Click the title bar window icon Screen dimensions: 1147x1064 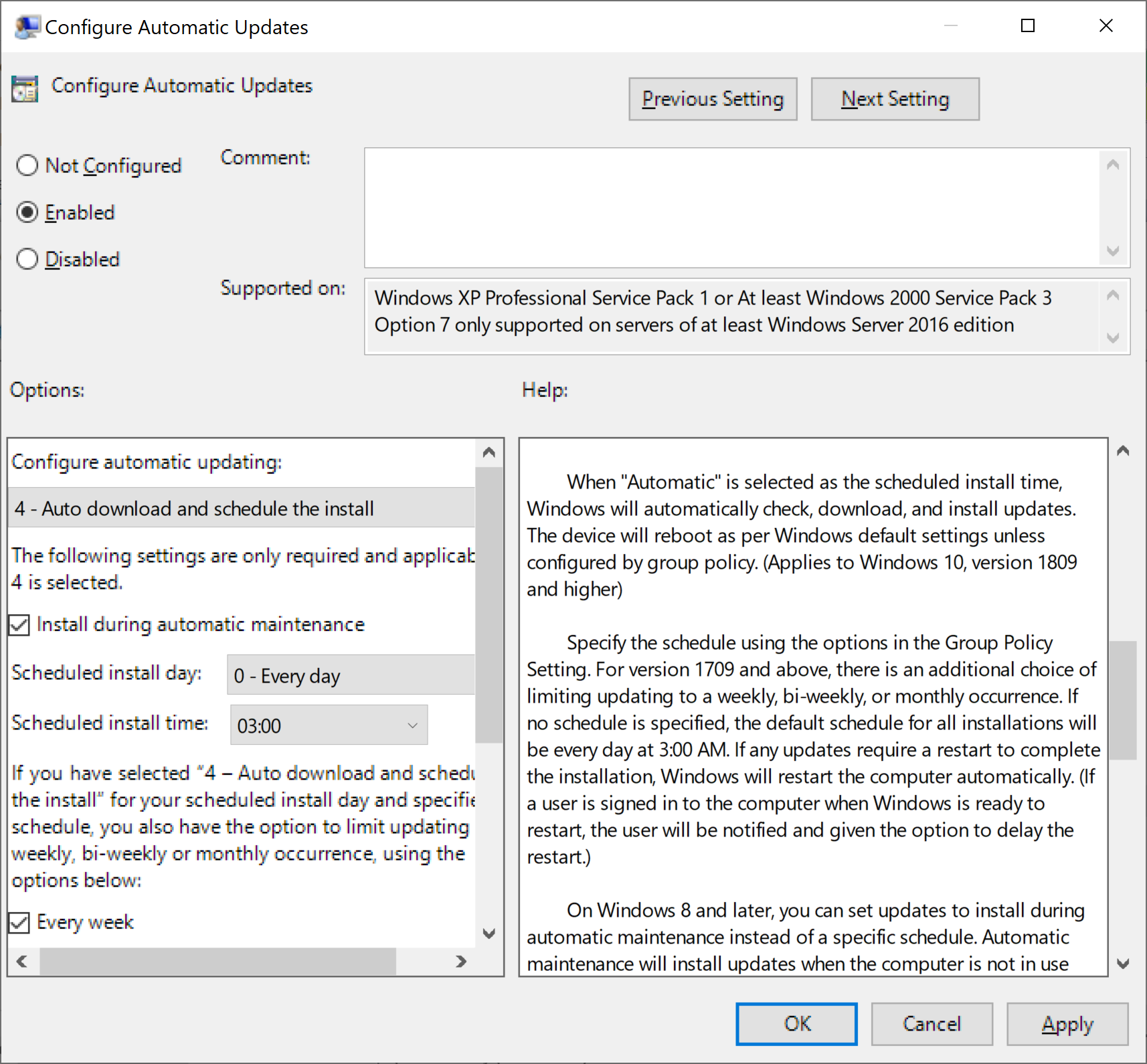coord(27,27)
